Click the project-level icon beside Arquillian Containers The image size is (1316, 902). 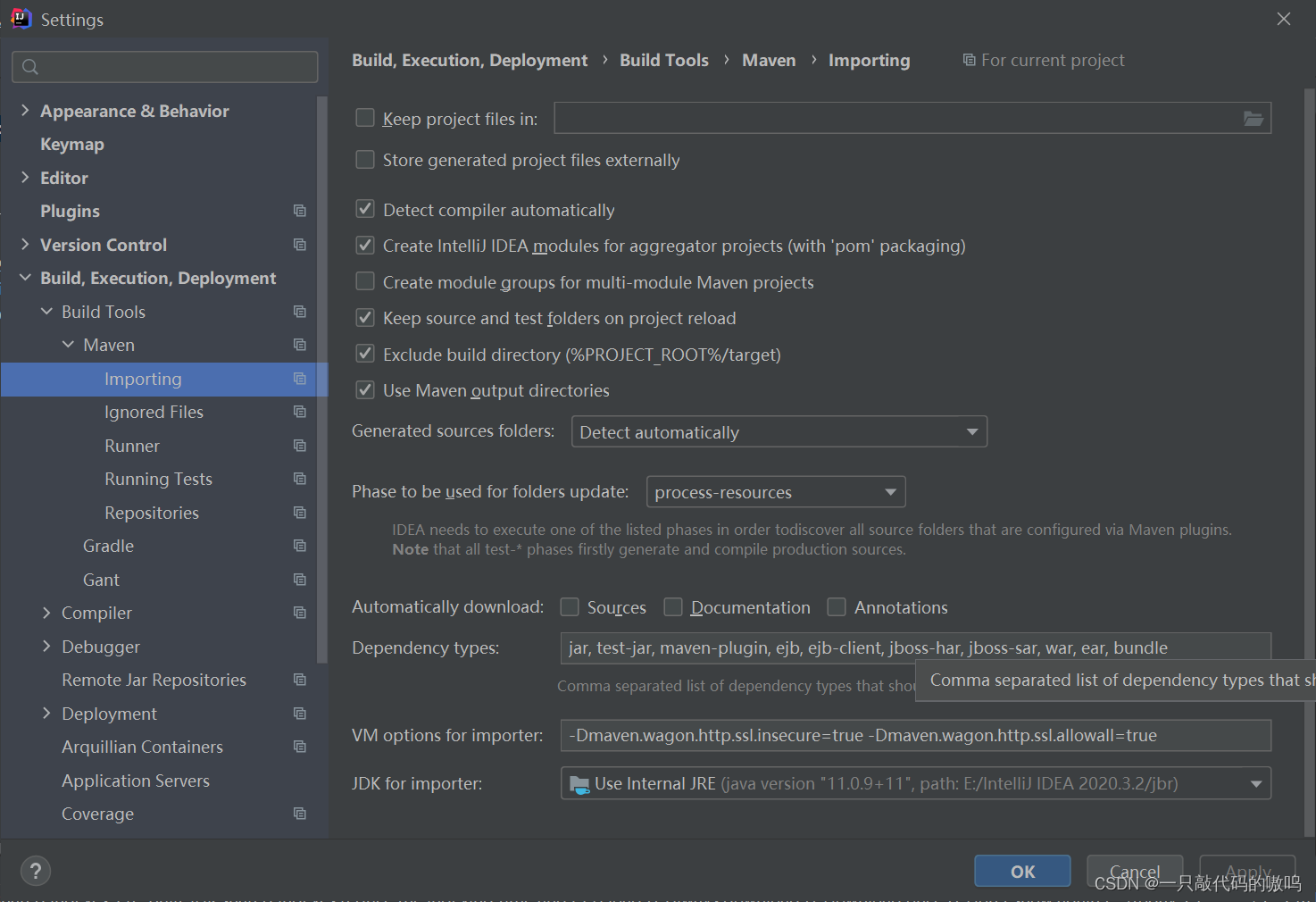click(x=300, y=747)
